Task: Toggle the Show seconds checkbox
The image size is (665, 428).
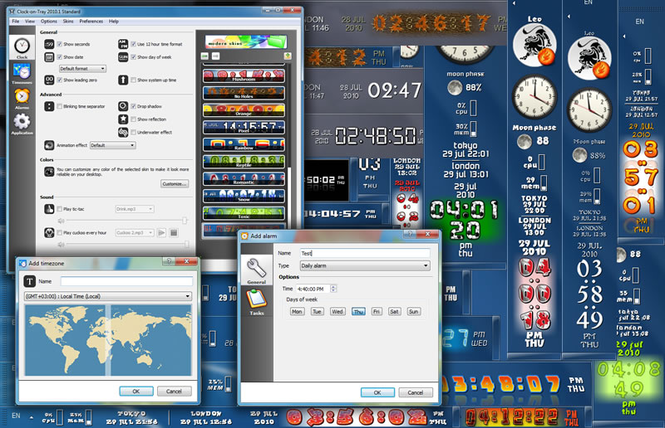Action: pos(60,44)
